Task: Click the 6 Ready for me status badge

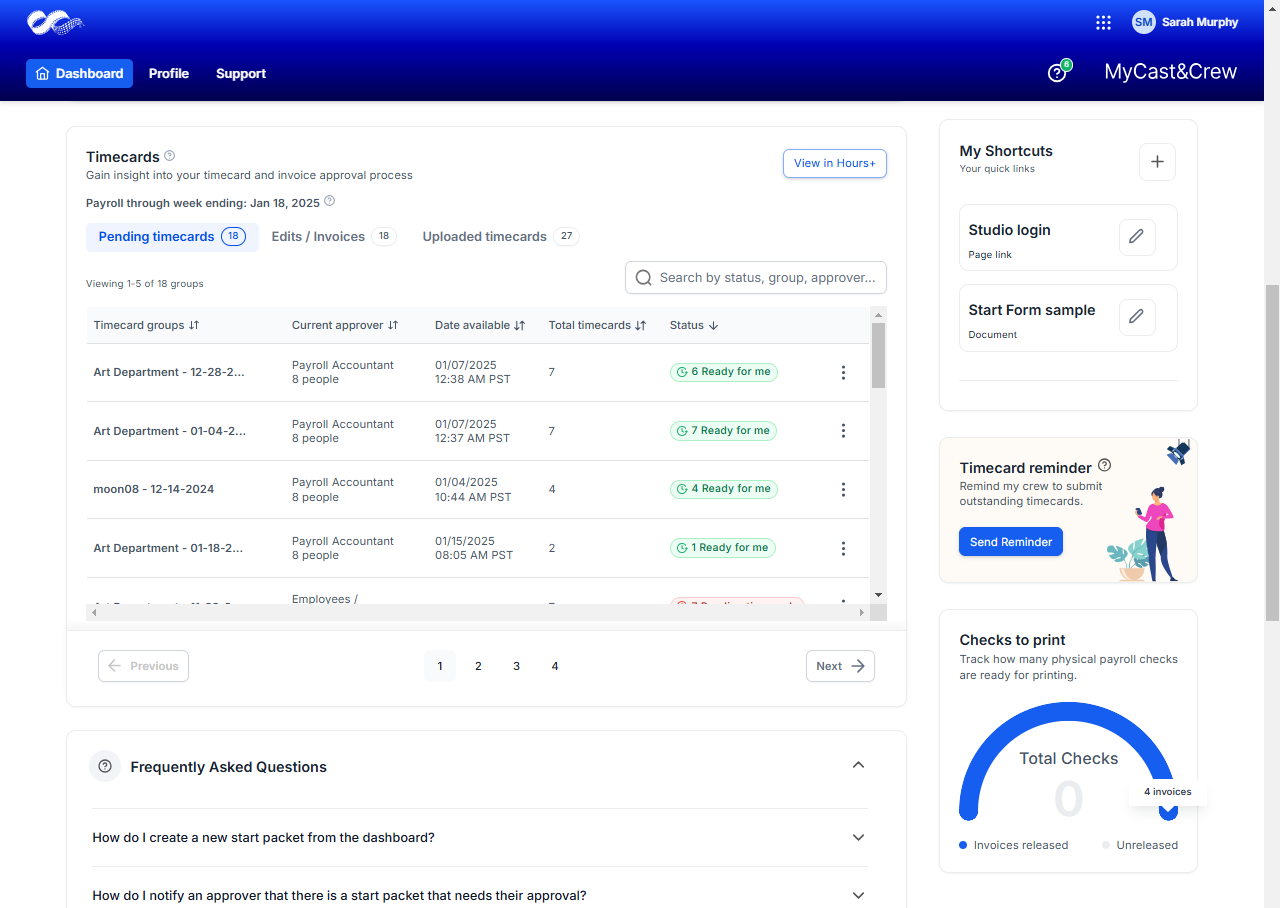Action: [724, 372]
